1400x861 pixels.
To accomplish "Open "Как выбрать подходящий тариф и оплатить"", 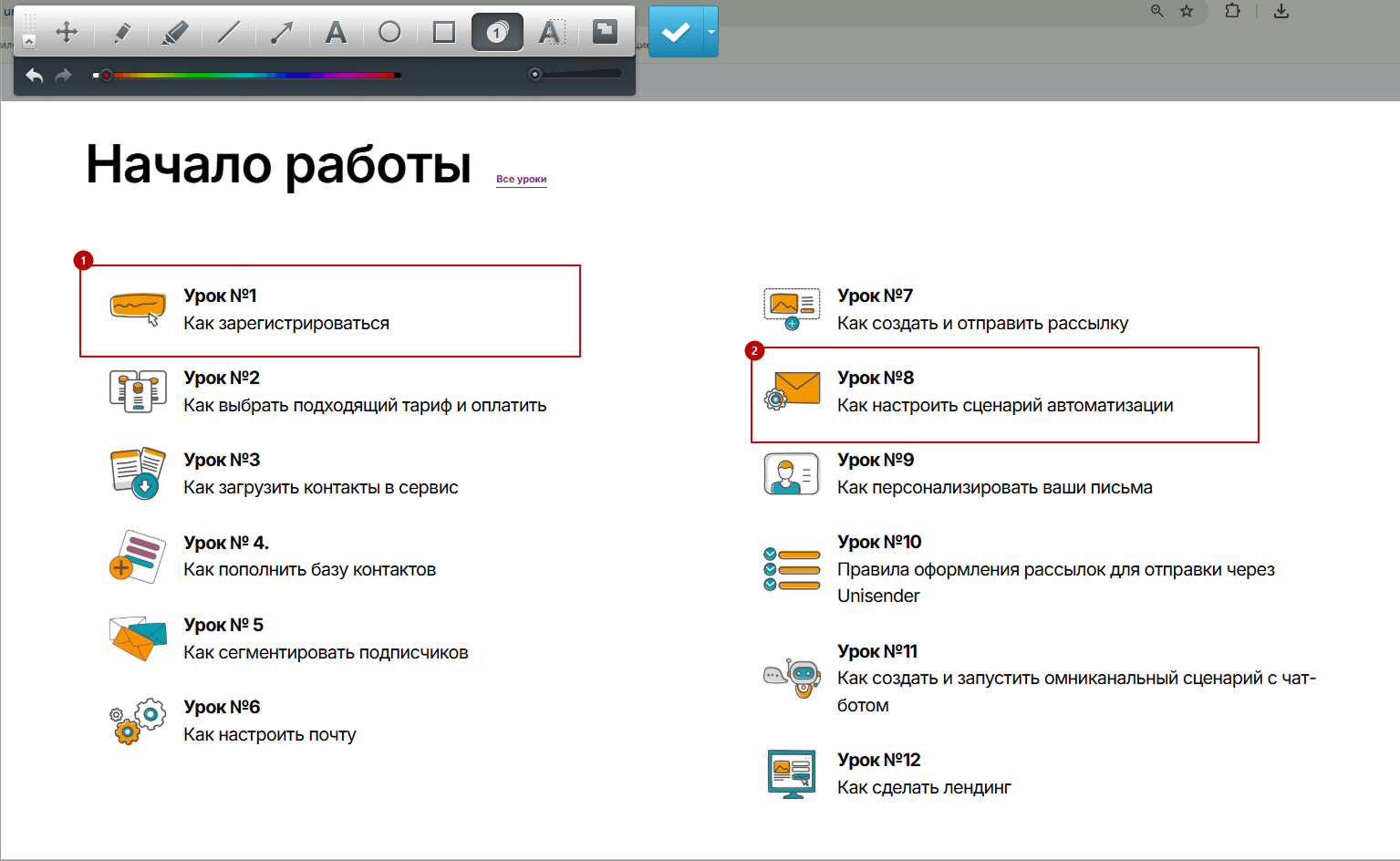I will [x=365, y=406].
